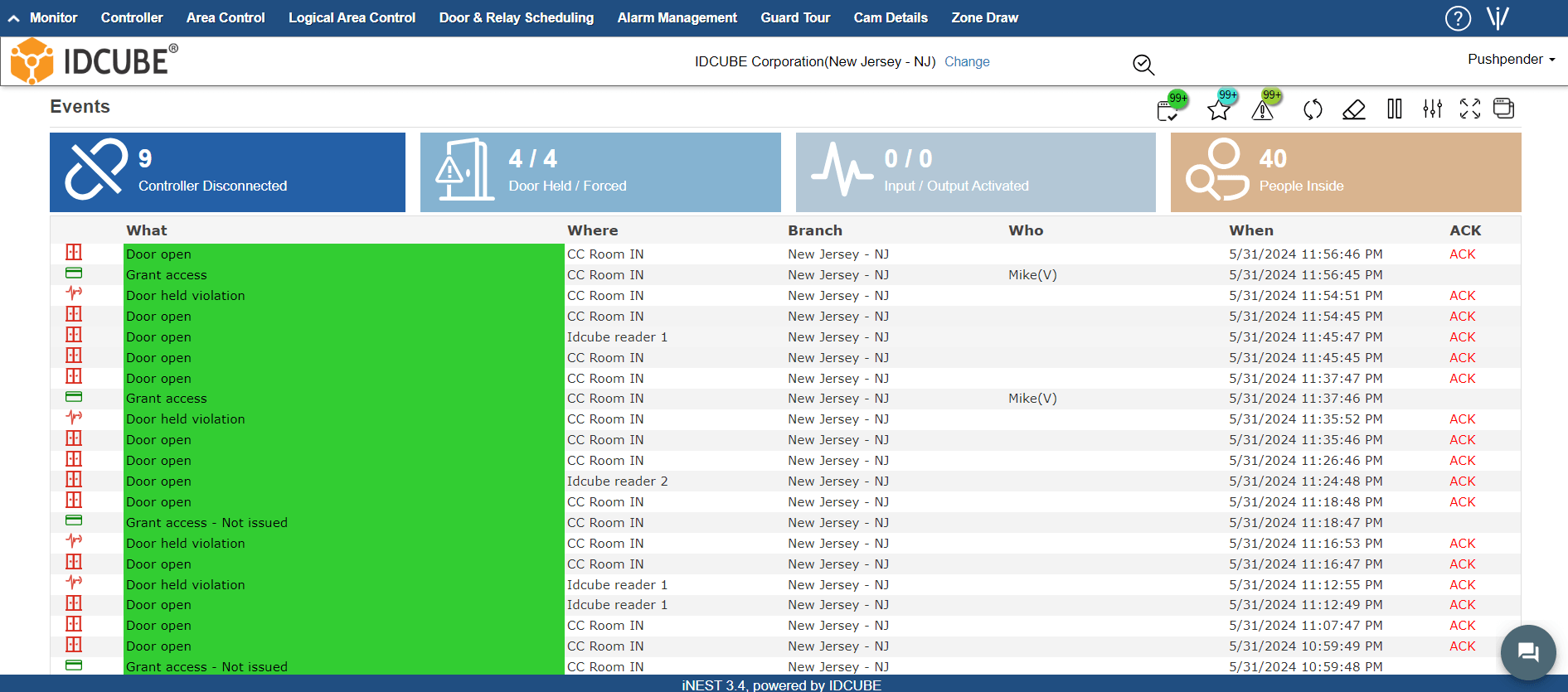The image size is (1568, 692).
Task: Click the Controller Disconnected blue tile
Action: 227,172
